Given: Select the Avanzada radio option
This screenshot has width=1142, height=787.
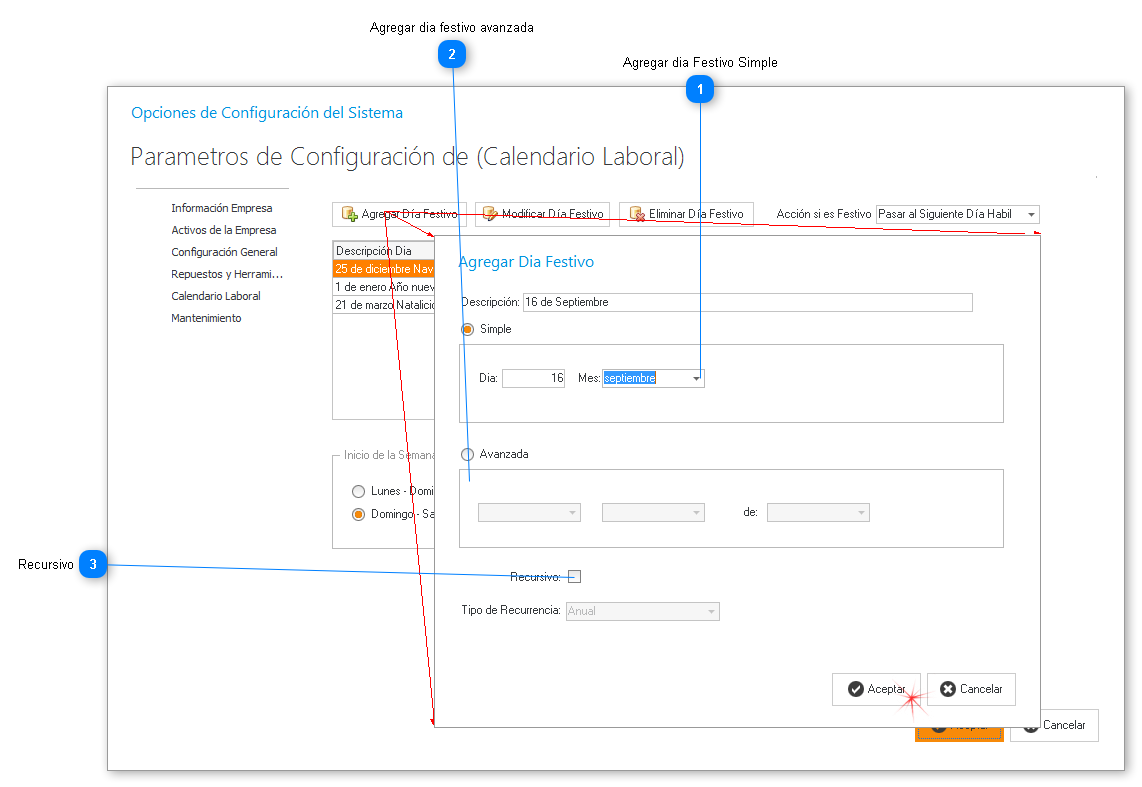Looking at the screenshot, I should (x=468, y=454).
